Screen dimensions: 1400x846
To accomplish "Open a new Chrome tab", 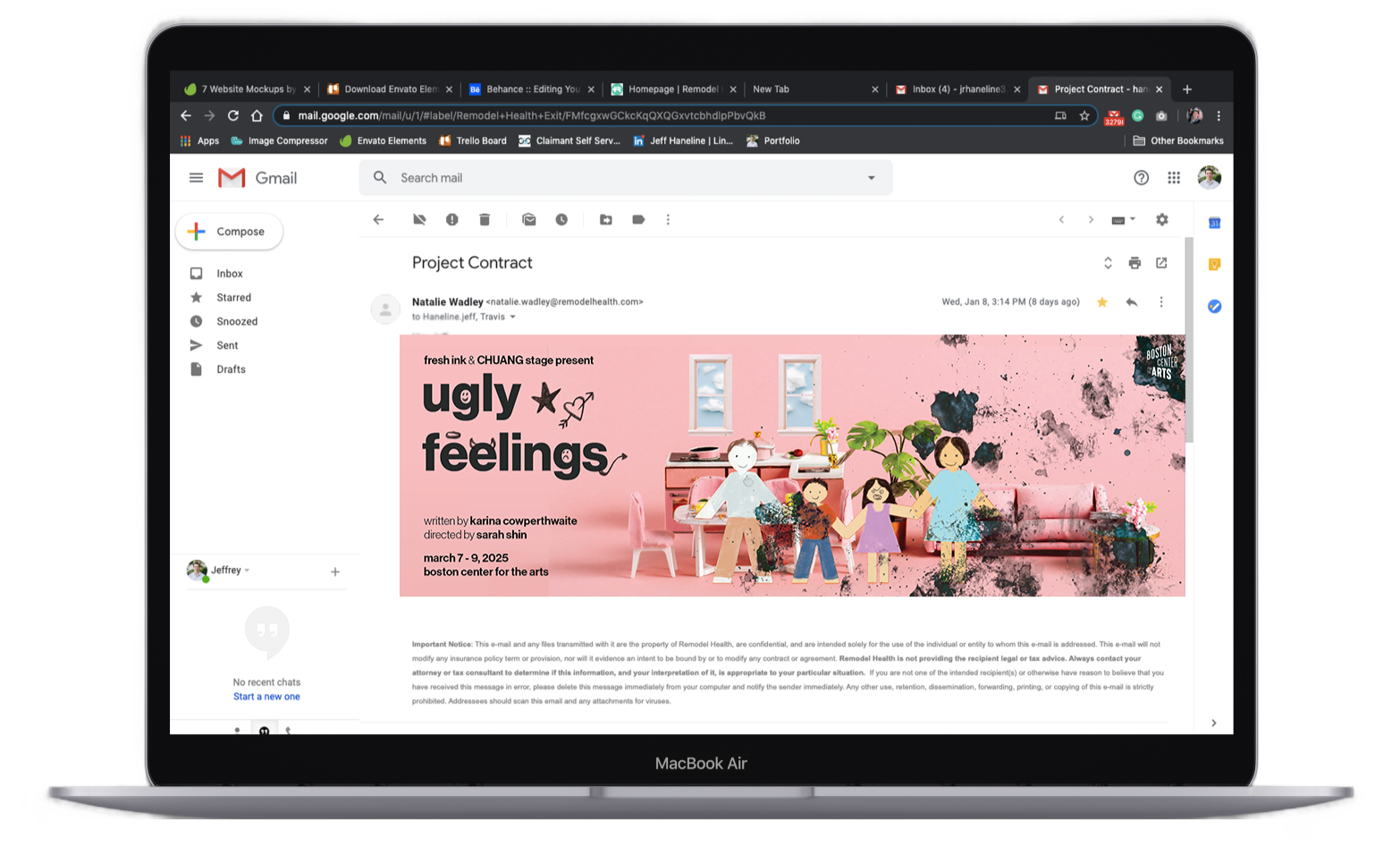I will (x=1187, y=89).
